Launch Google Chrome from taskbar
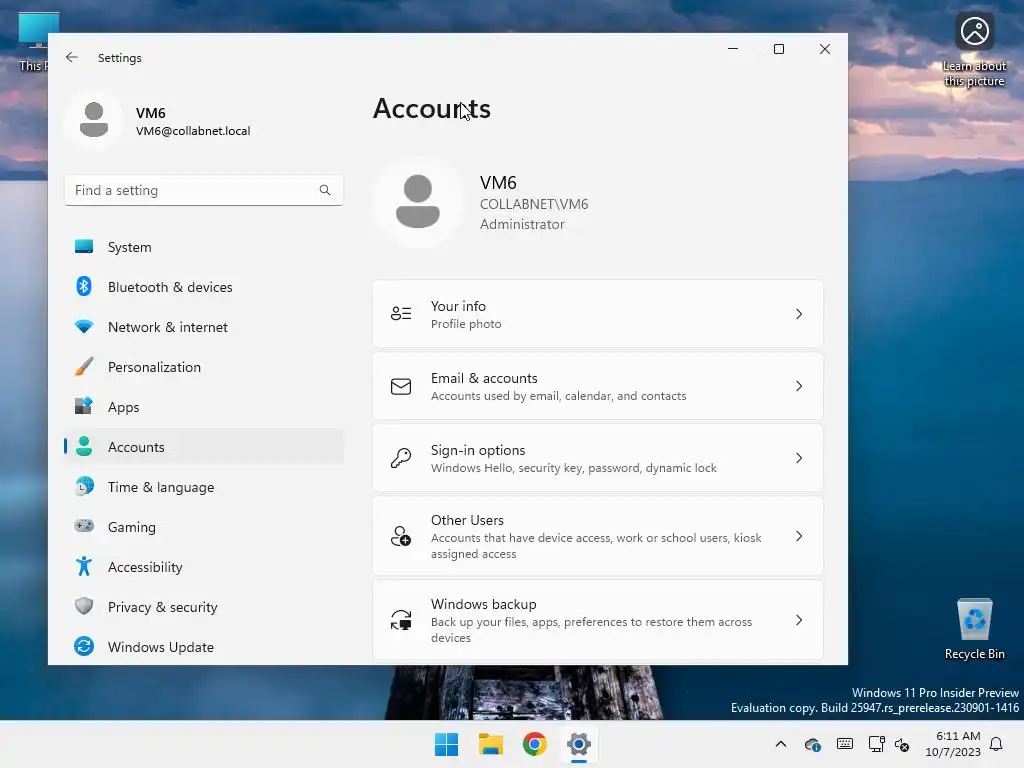1024x768 pixels. (534, 744)
